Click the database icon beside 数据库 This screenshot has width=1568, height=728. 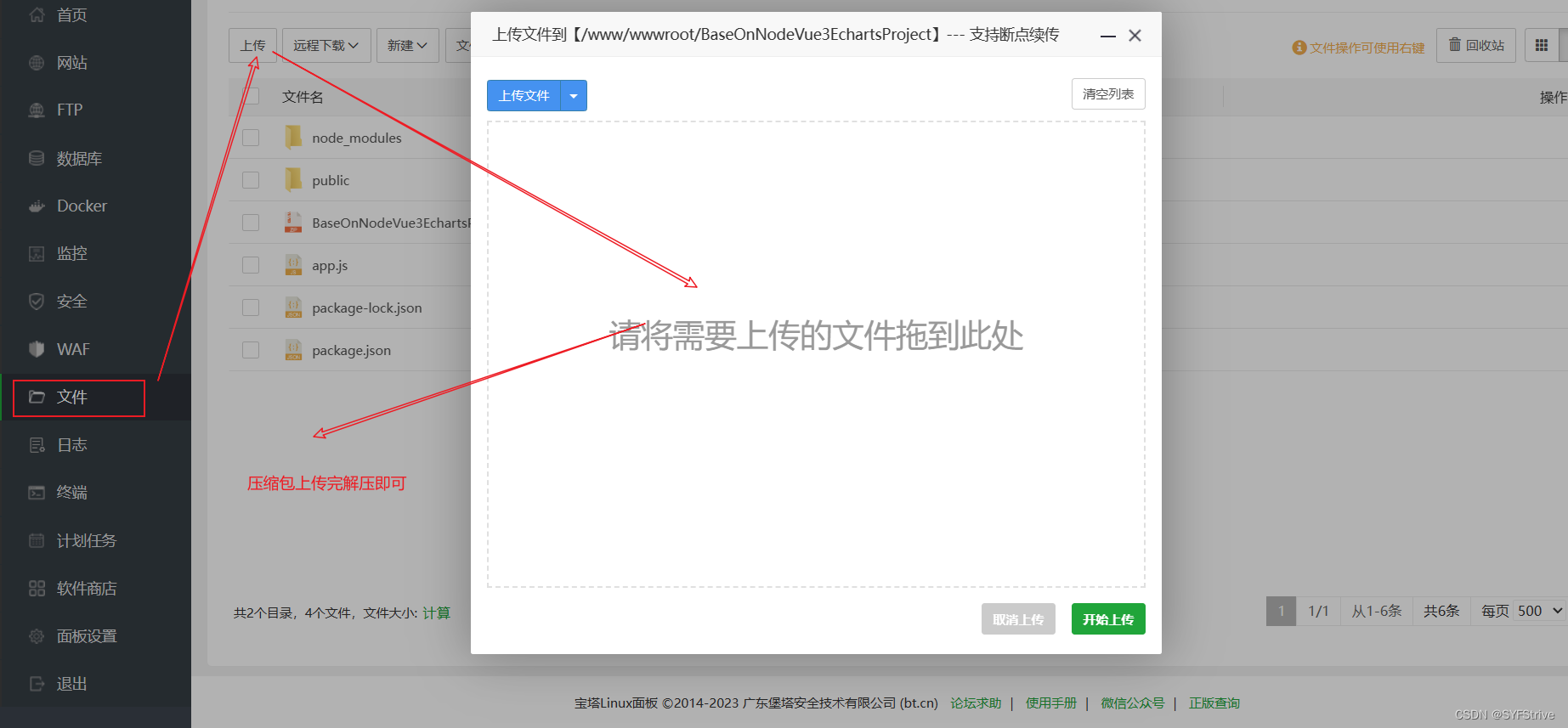tap(37, 158)
